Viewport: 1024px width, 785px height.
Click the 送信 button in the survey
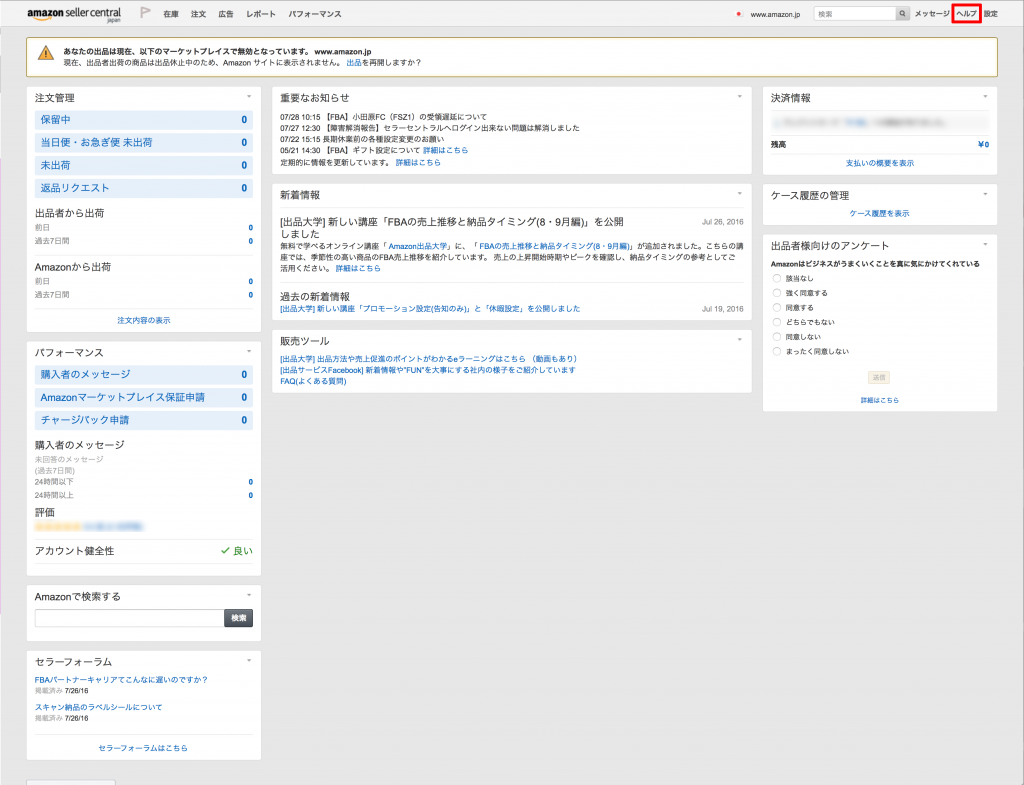pos(879,377)
